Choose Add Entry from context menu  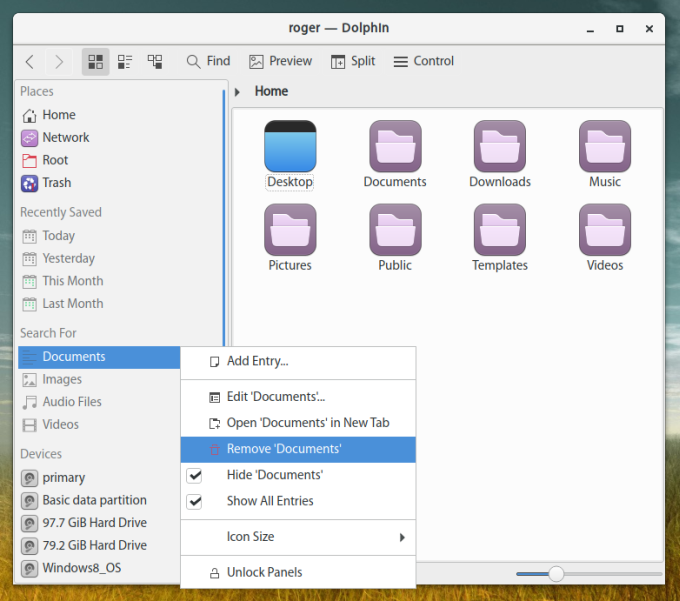tap(257, 361)
